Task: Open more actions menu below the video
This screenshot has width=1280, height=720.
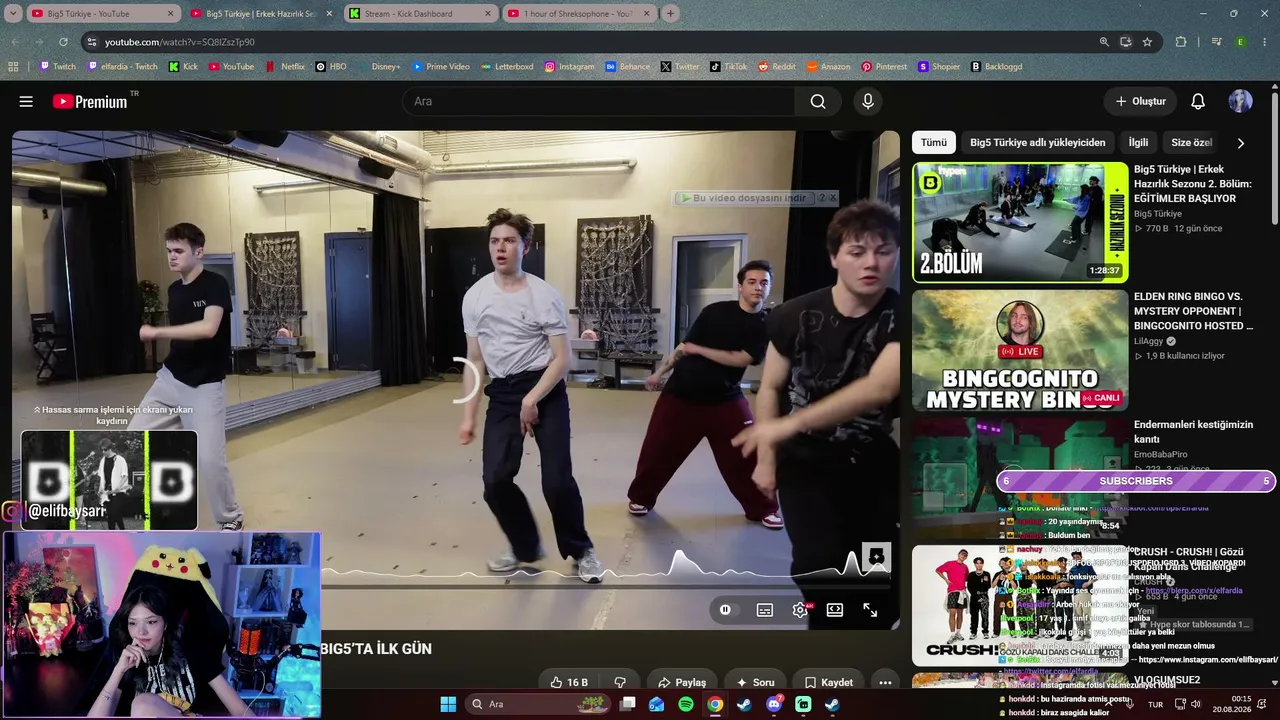Action: (885, 682)
